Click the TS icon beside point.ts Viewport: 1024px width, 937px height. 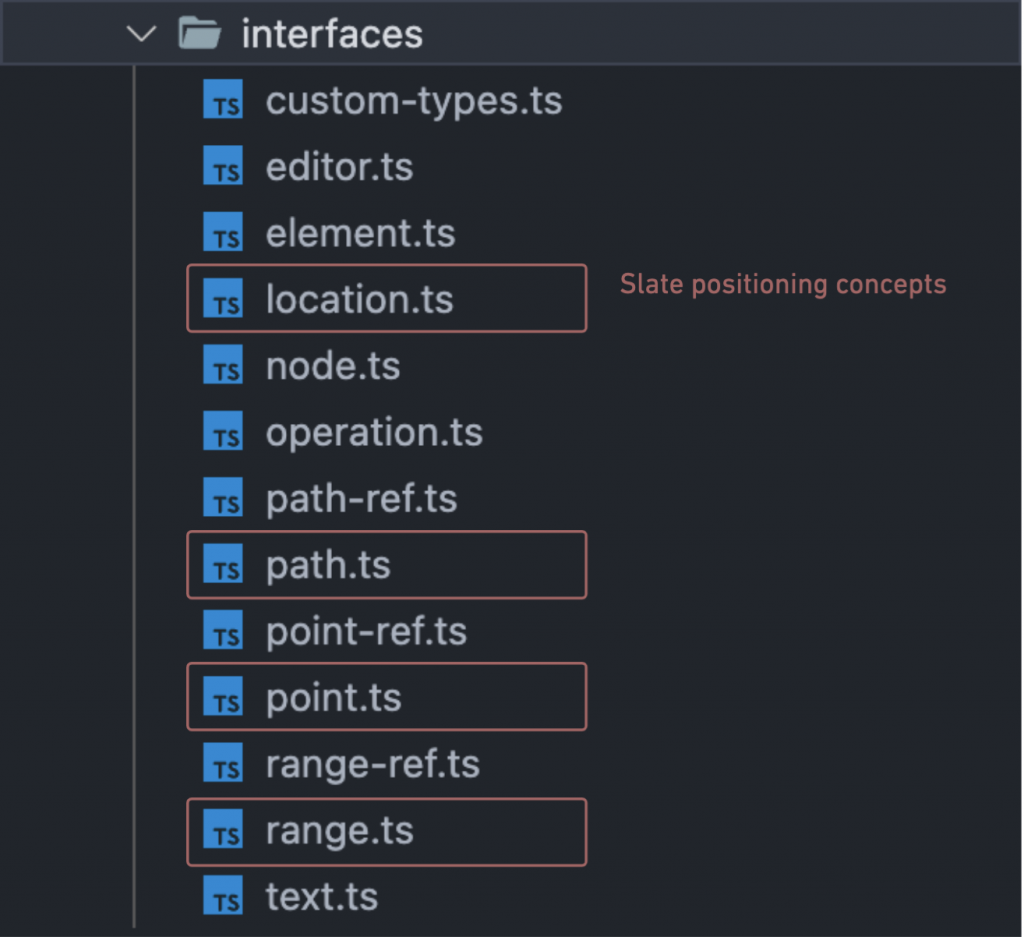pyautogui.click(x=223, y=698)
